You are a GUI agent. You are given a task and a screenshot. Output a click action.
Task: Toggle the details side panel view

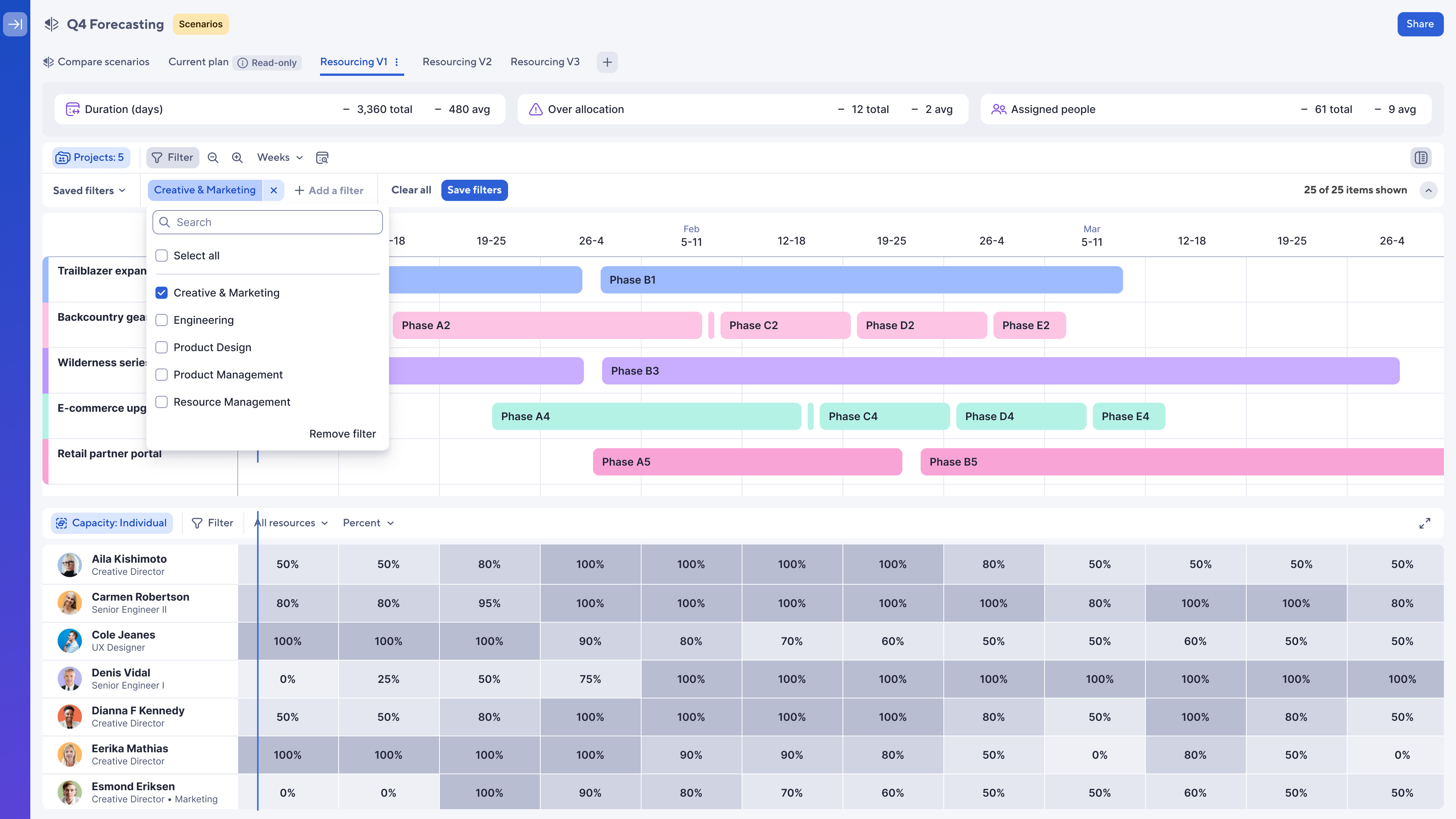coord(1421,158)
